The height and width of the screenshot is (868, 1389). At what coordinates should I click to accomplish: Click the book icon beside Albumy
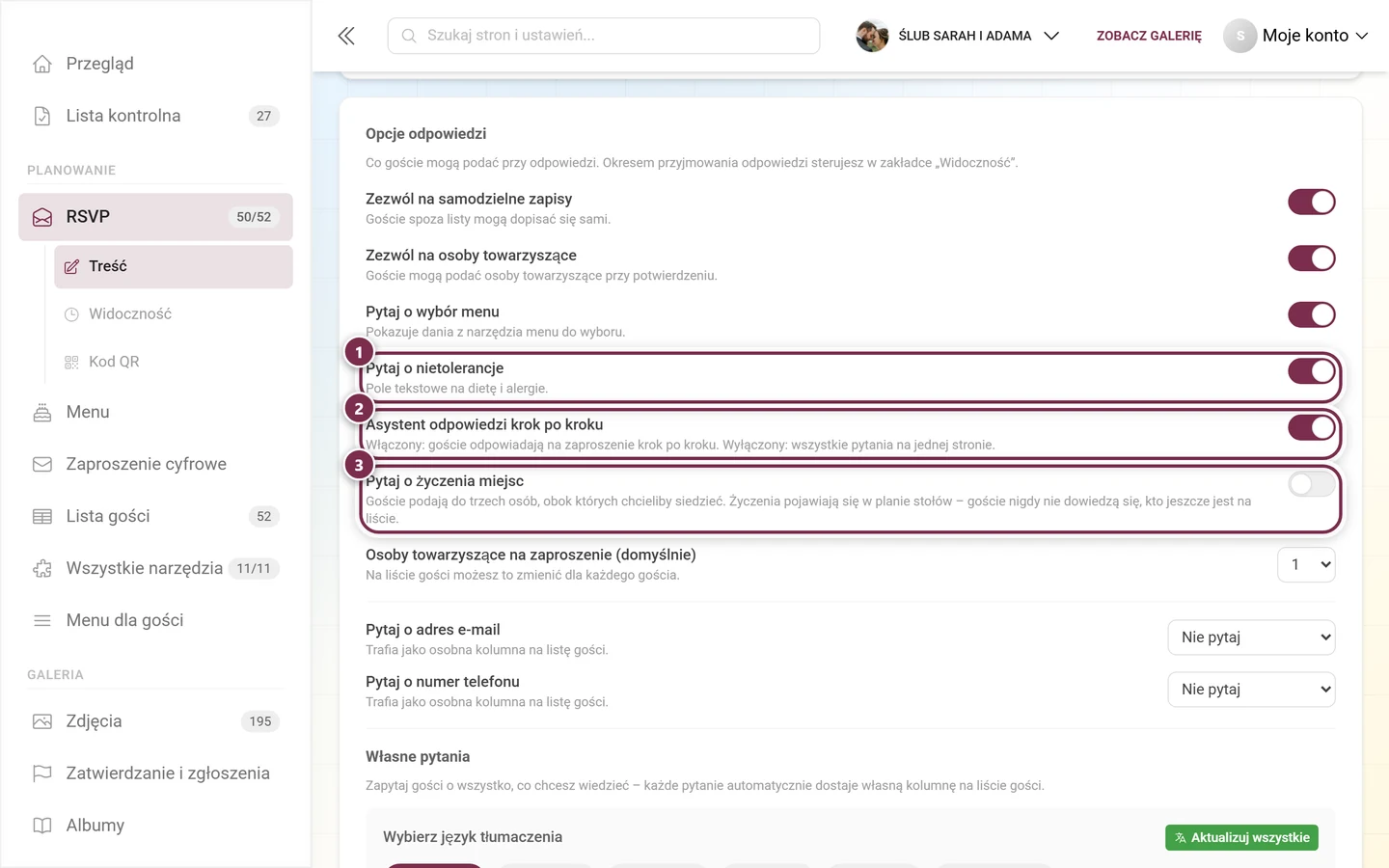point(42,826)
